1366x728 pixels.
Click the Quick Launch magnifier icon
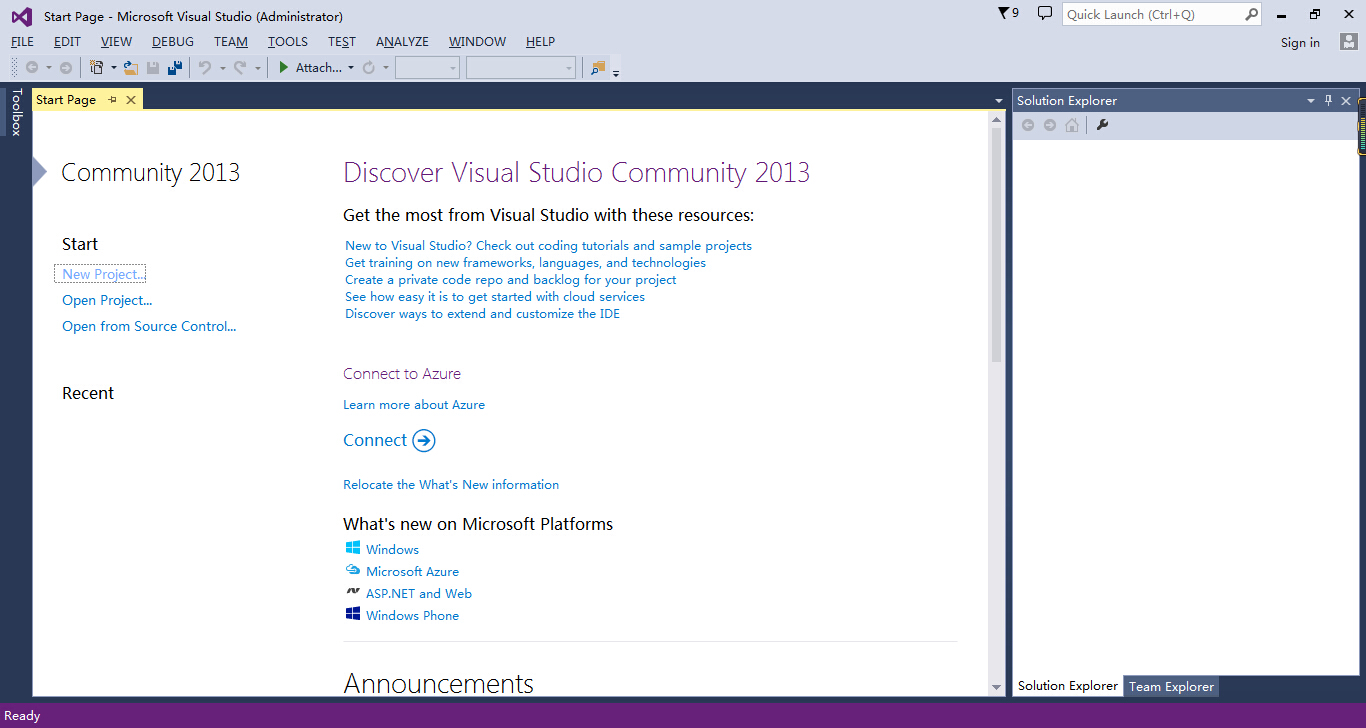click(1251, 14)
